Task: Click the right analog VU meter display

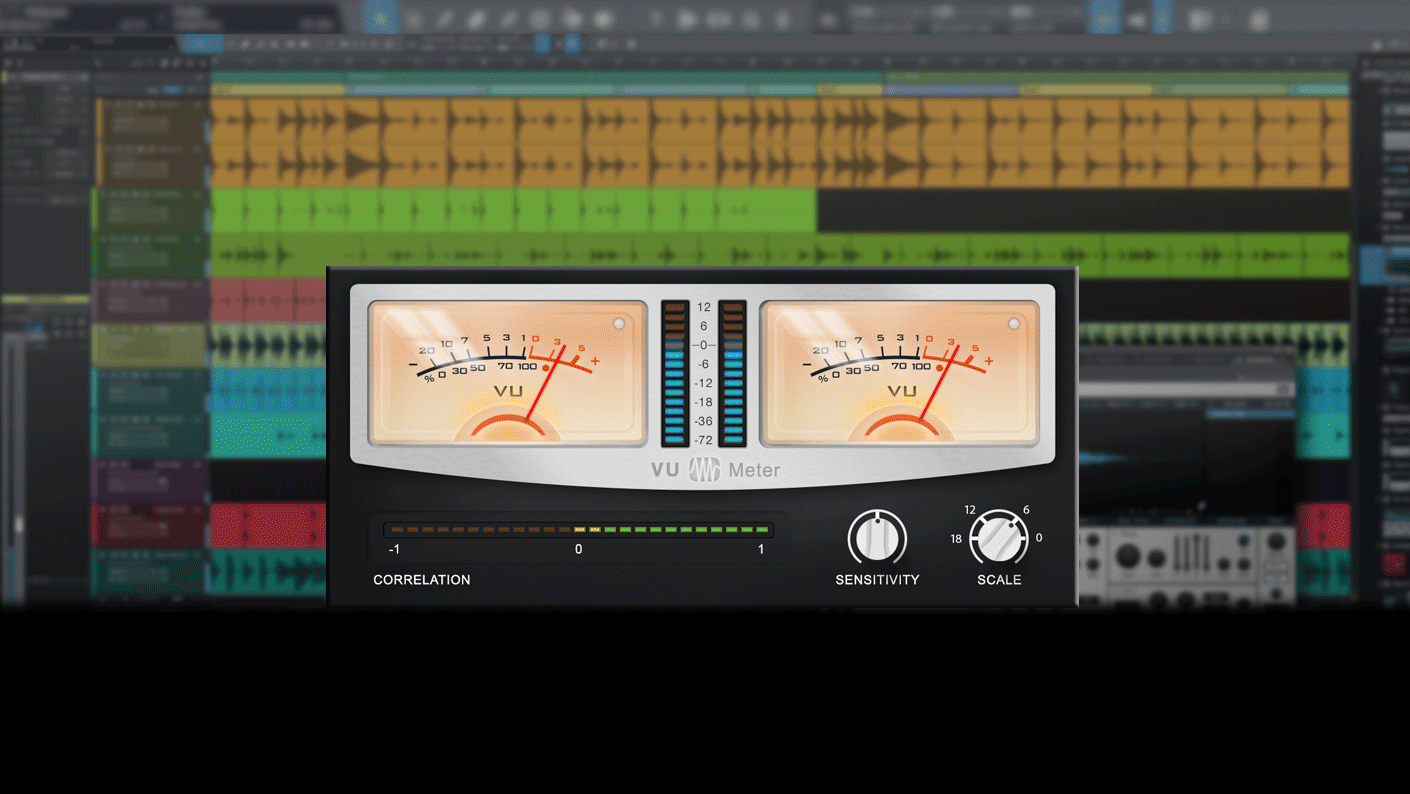Action: coord(900,373)
